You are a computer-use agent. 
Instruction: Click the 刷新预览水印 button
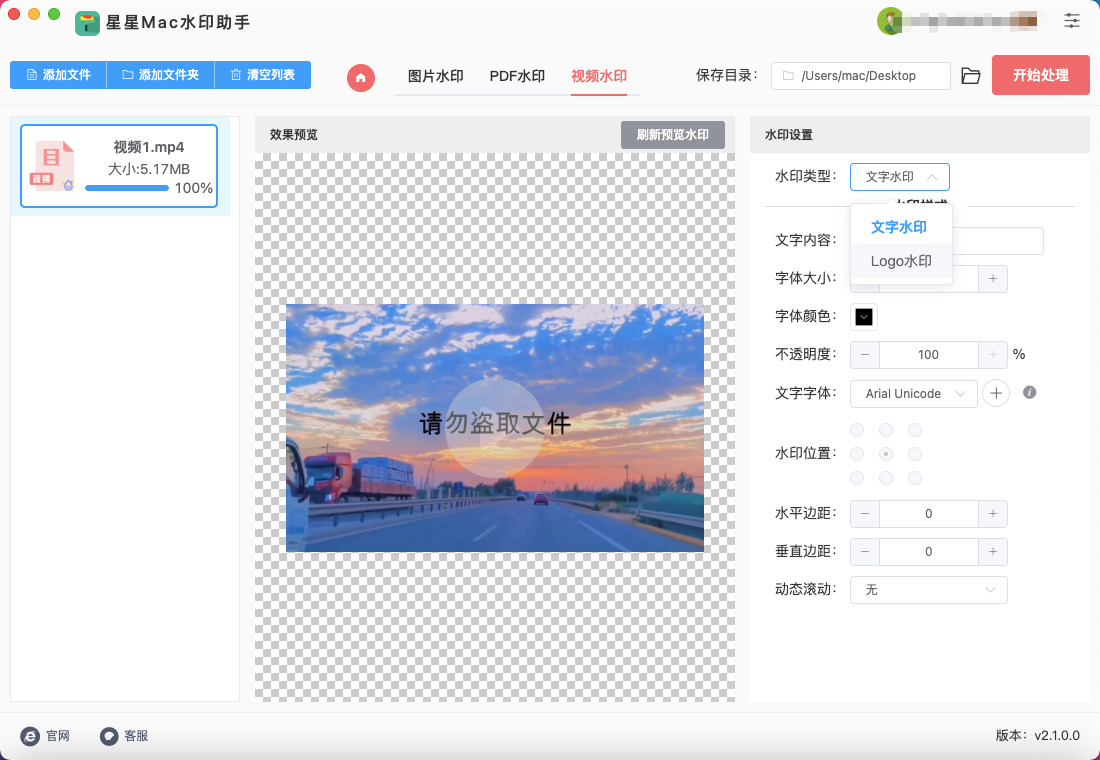point(672,135)
